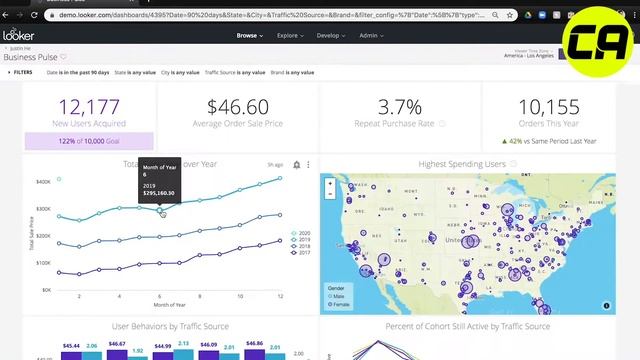Click the Looker logo
Screen dimensions: 640x360
[x=18, y=35]
